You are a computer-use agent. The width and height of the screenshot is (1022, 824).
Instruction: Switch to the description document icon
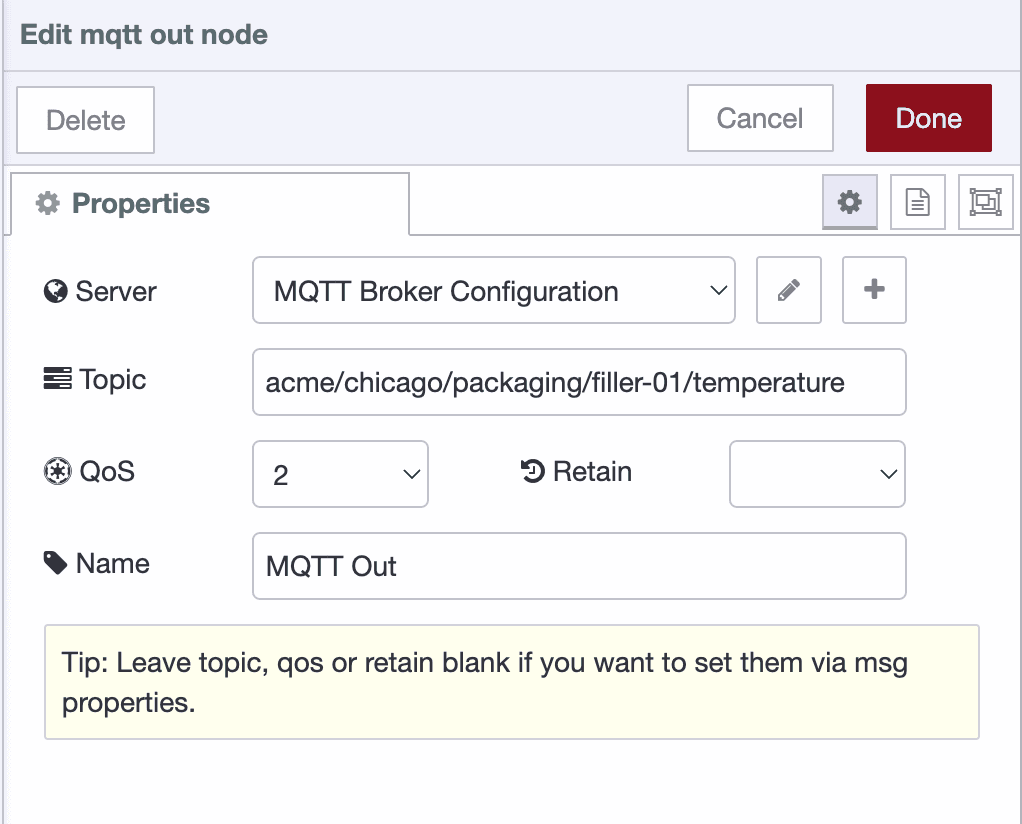point(917,201)
